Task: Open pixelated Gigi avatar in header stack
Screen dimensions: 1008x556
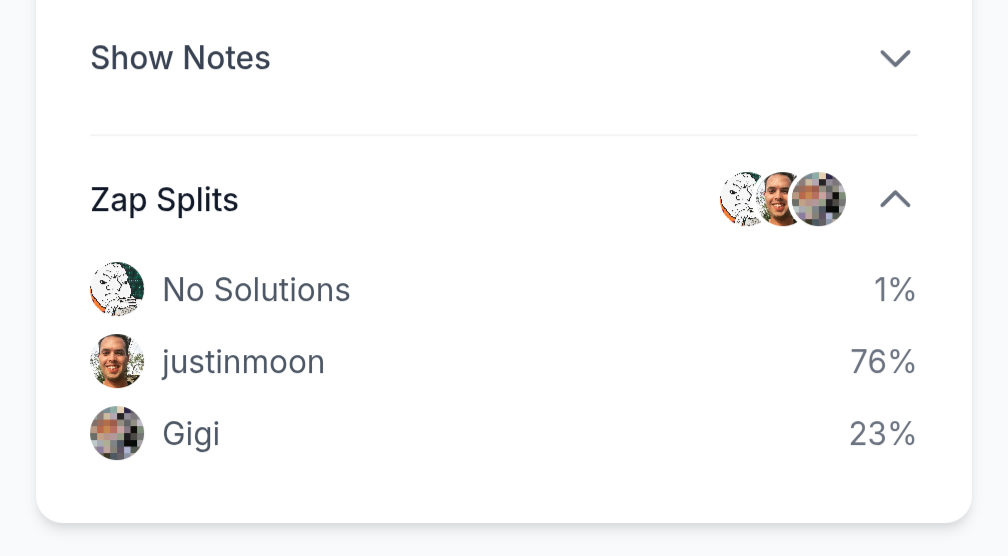Action: 818,199
